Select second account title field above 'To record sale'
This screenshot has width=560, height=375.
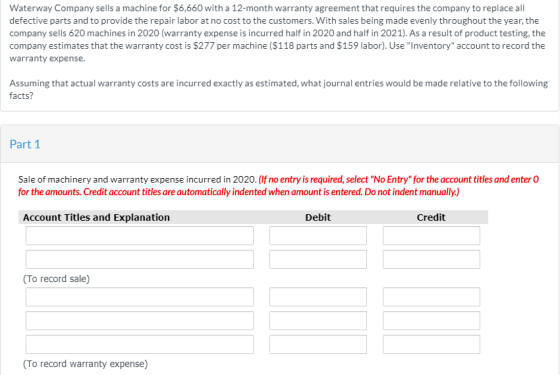pyautogui.click(x=140, y=259)
